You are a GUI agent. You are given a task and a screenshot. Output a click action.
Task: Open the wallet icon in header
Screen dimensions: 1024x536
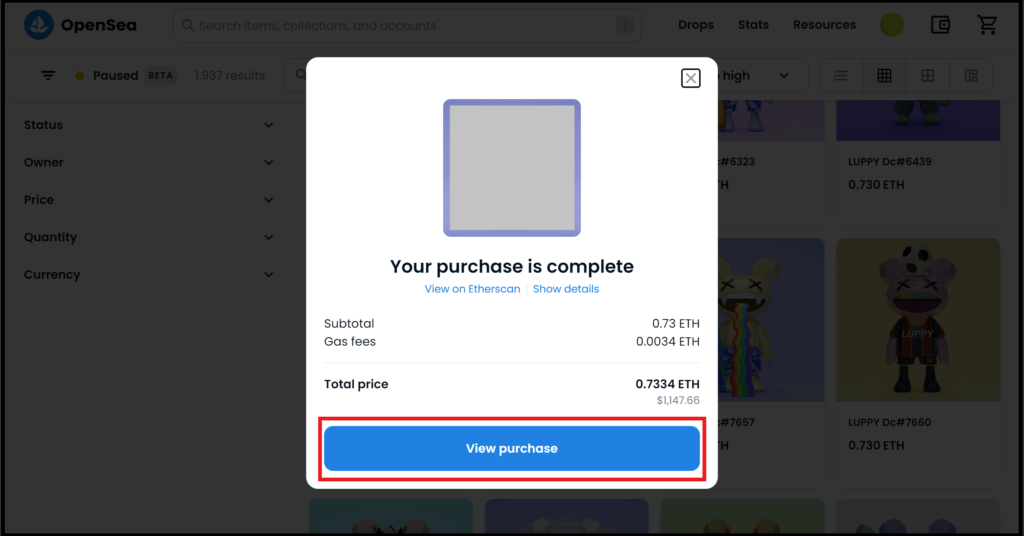coord(940,25)
